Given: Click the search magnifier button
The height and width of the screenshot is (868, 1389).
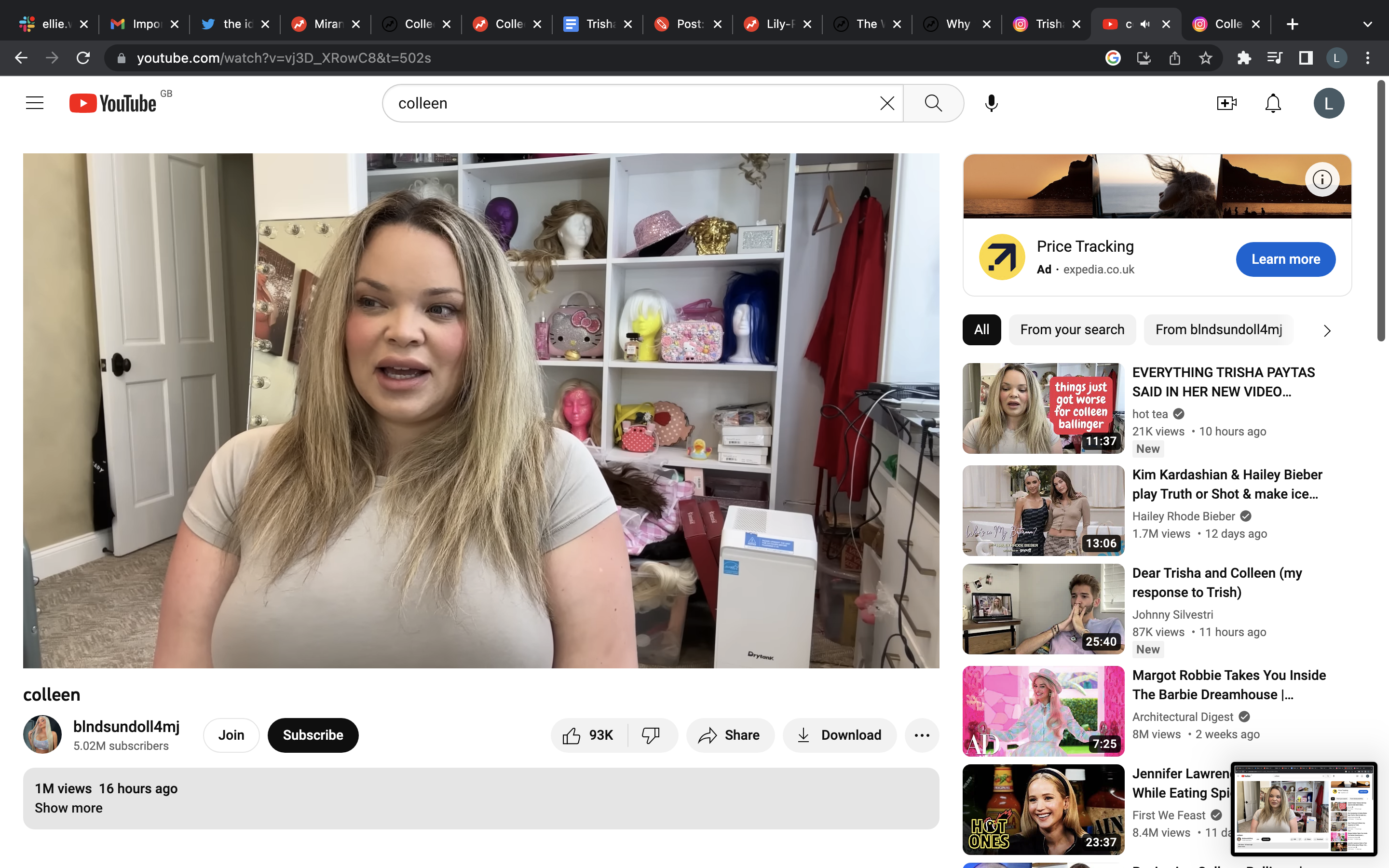Looking at the screenshot, I should click(933, 103).
